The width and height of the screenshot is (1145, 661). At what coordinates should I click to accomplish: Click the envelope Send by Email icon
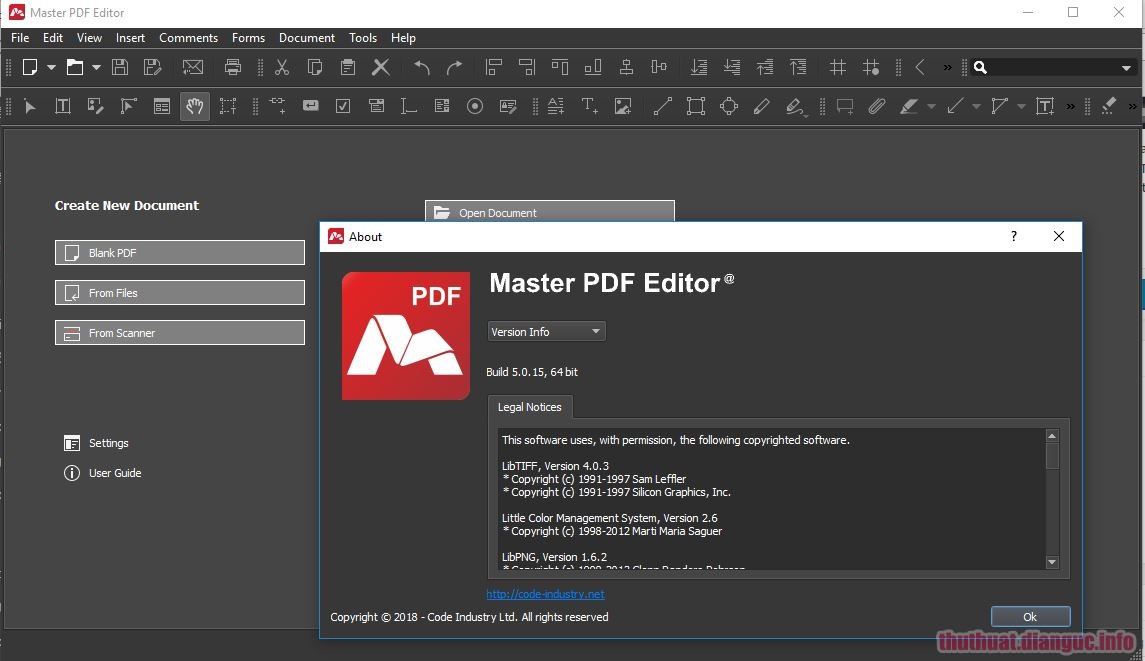point(193,67)
